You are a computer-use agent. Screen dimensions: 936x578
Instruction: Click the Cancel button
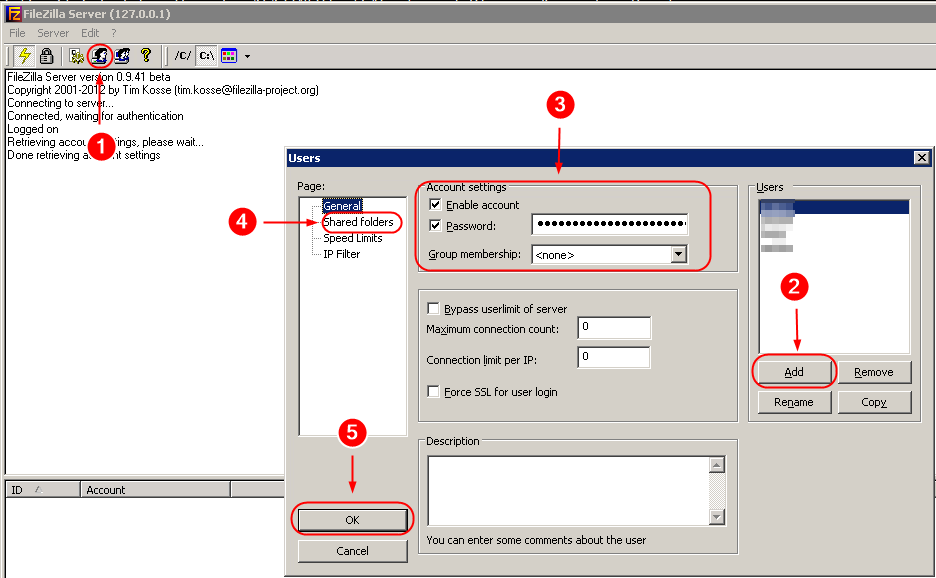pyautogui.click(x=352, y=551)
